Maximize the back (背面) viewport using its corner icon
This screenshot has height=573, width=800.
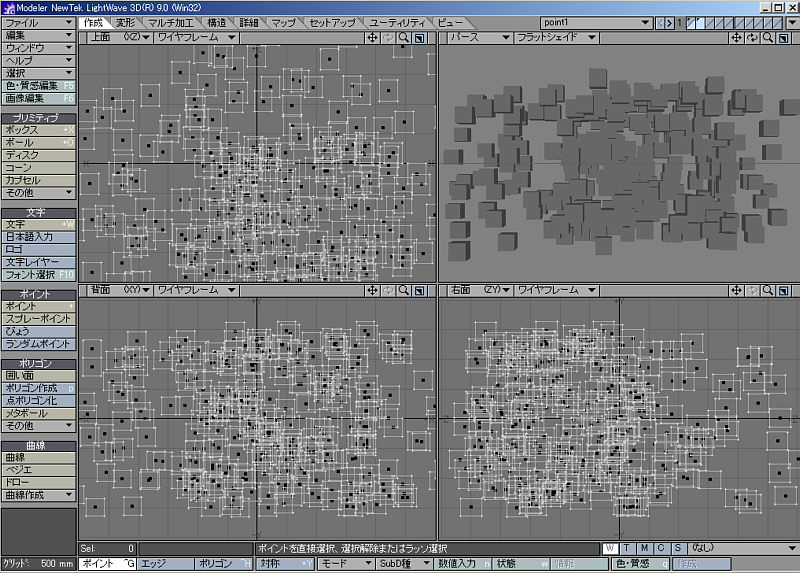(x=421, y=291)
